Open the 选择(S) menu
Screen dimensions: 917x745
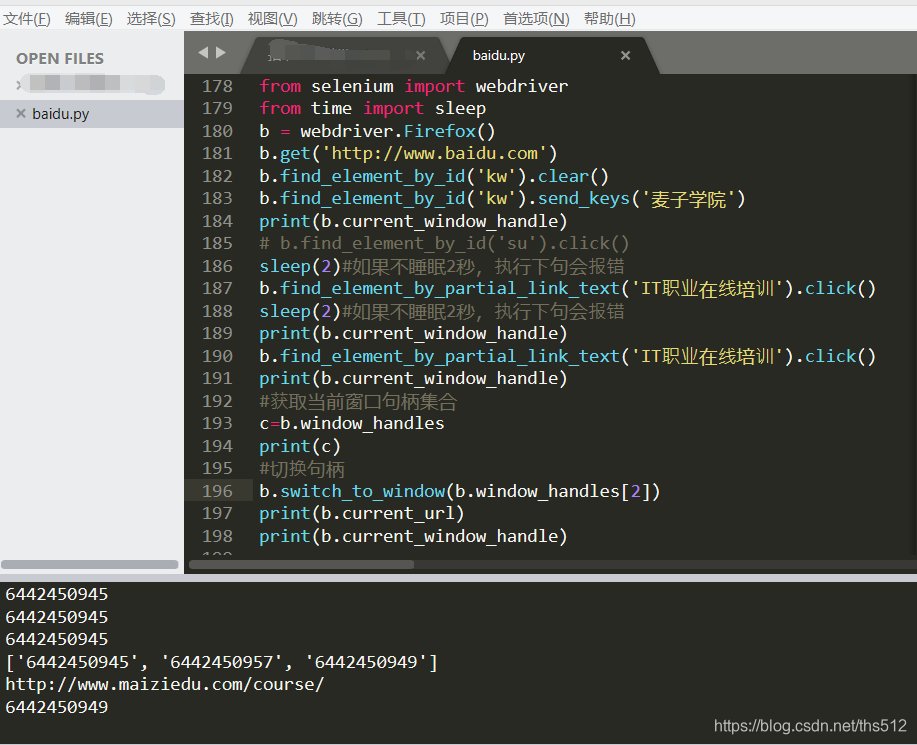[x=151, y=19]
